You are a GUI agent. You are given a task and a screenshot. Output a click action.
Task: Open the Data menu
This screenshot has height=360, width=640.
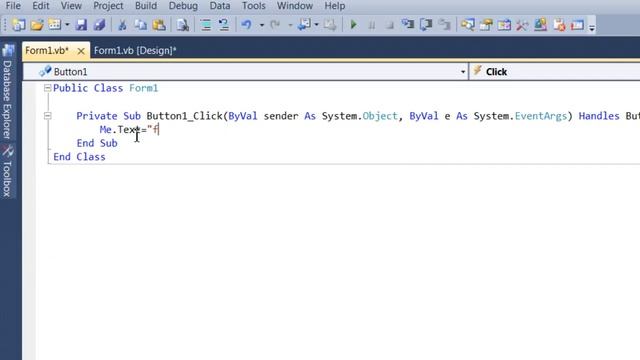220,6
